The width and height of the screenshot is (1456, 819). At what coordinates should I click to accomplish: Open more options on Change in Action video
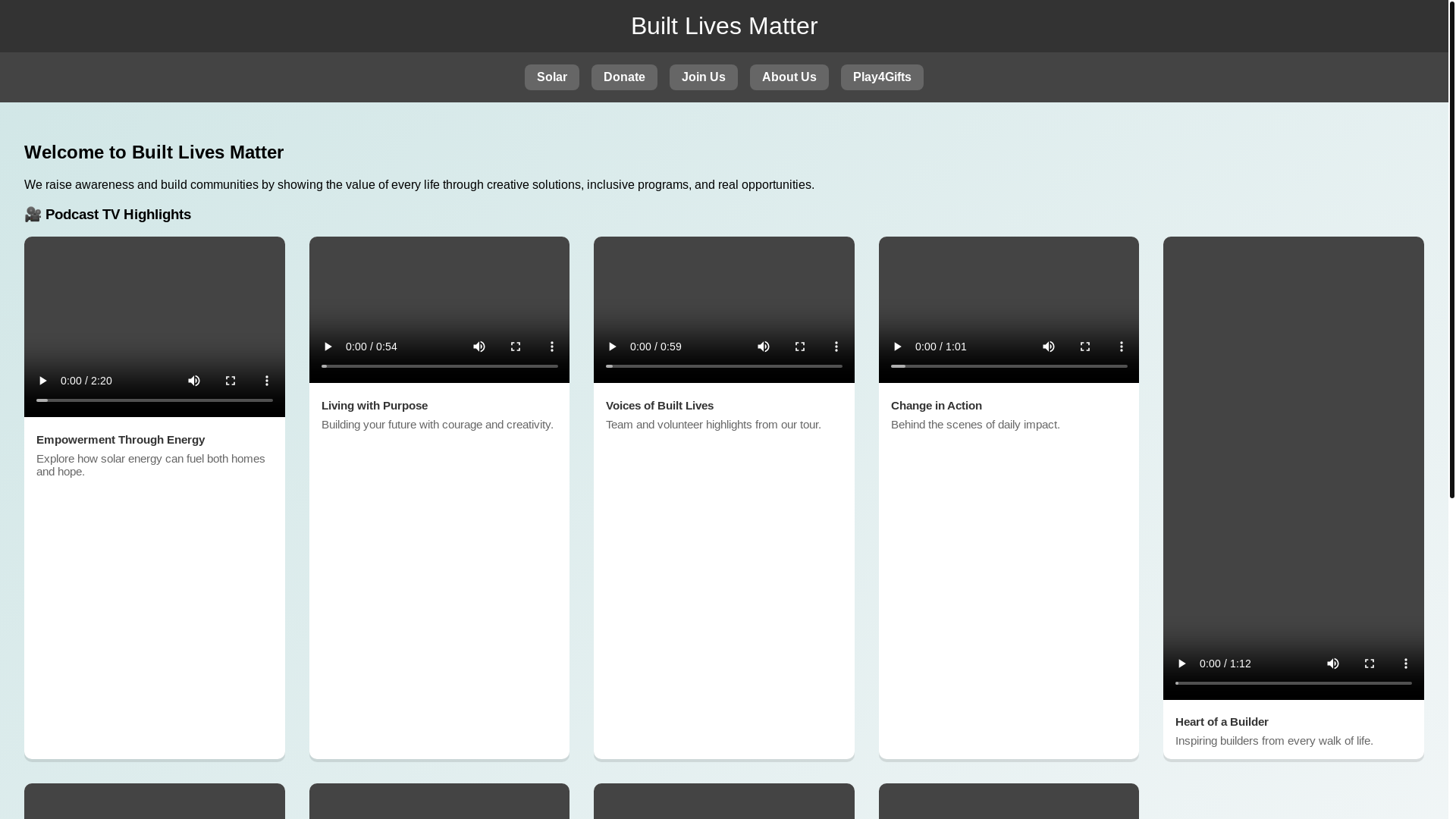coord(1122,347)
